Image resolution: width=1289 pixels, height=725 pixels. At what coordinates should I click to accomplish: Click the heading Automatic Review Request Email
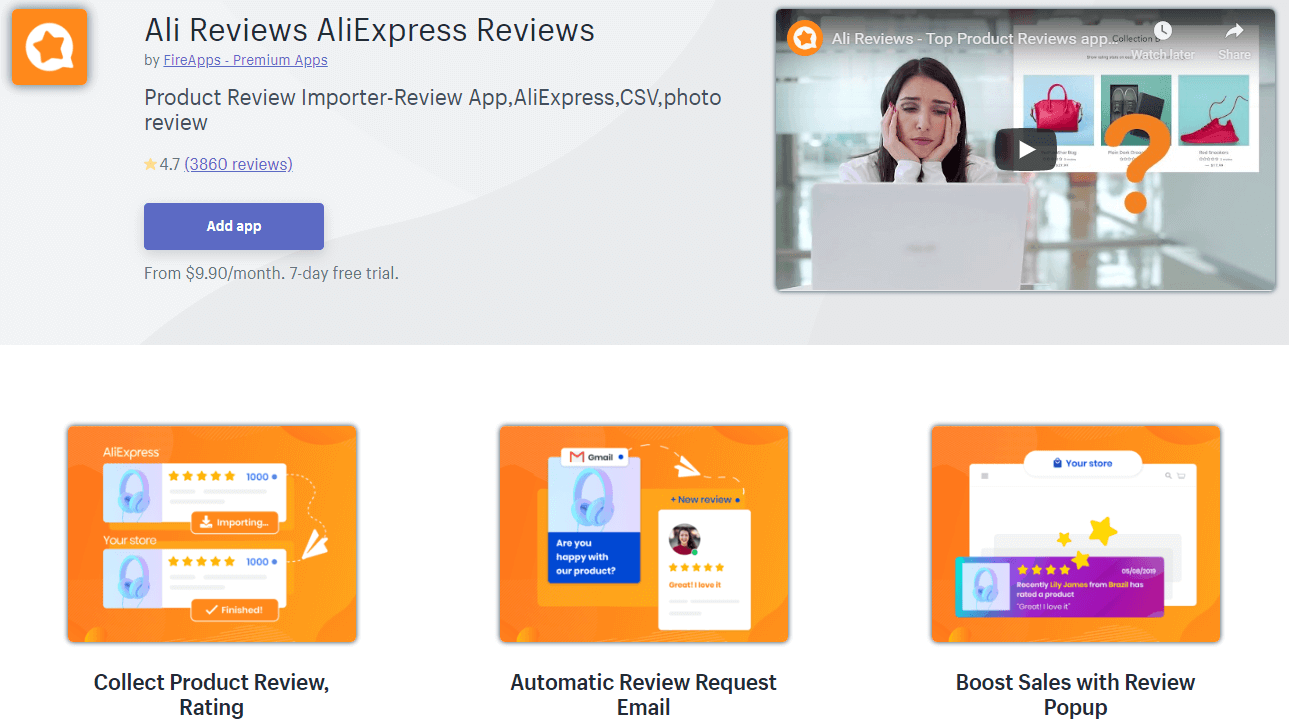644,695
